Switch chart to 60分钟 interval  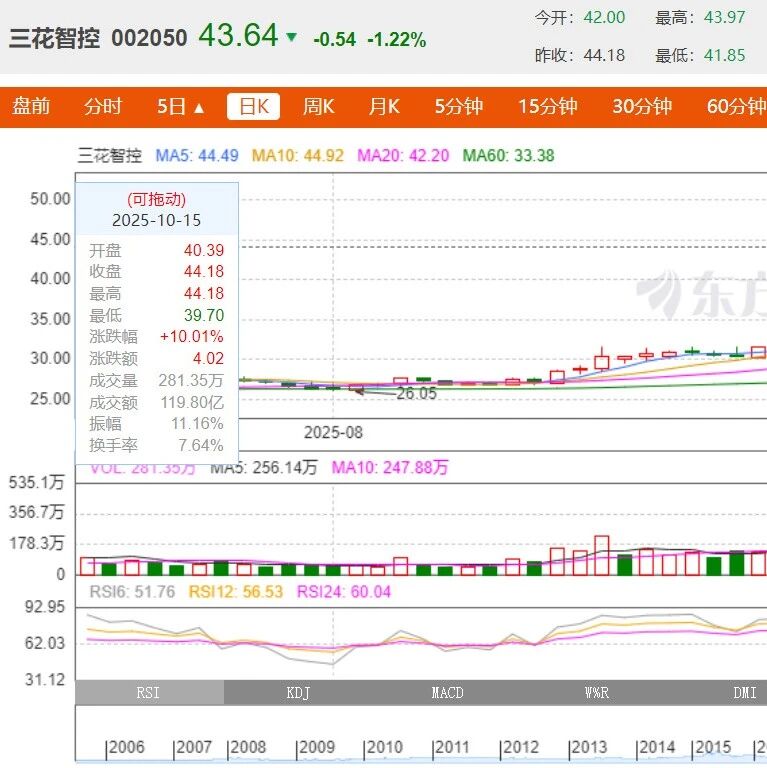(x=735, y=106)
